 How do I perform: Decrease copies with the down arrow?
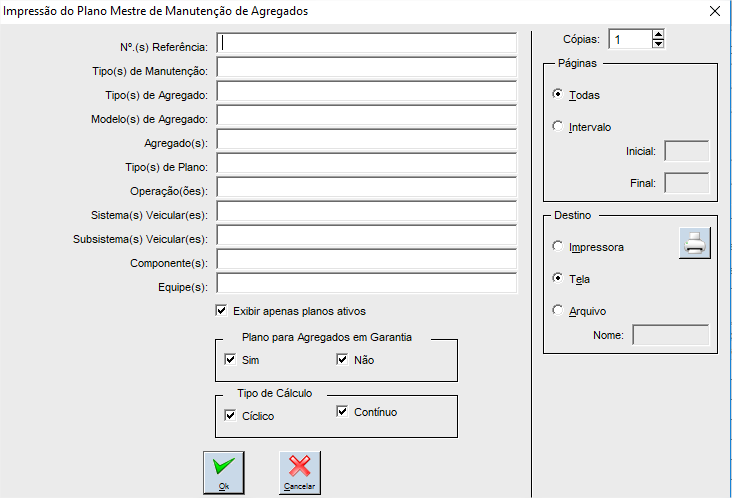pos(657,45)
